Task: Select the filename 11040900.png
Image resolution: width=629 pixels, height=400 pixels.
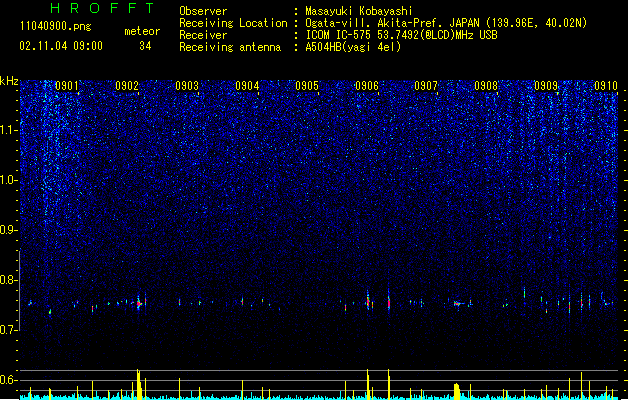Action: (56, 26)
